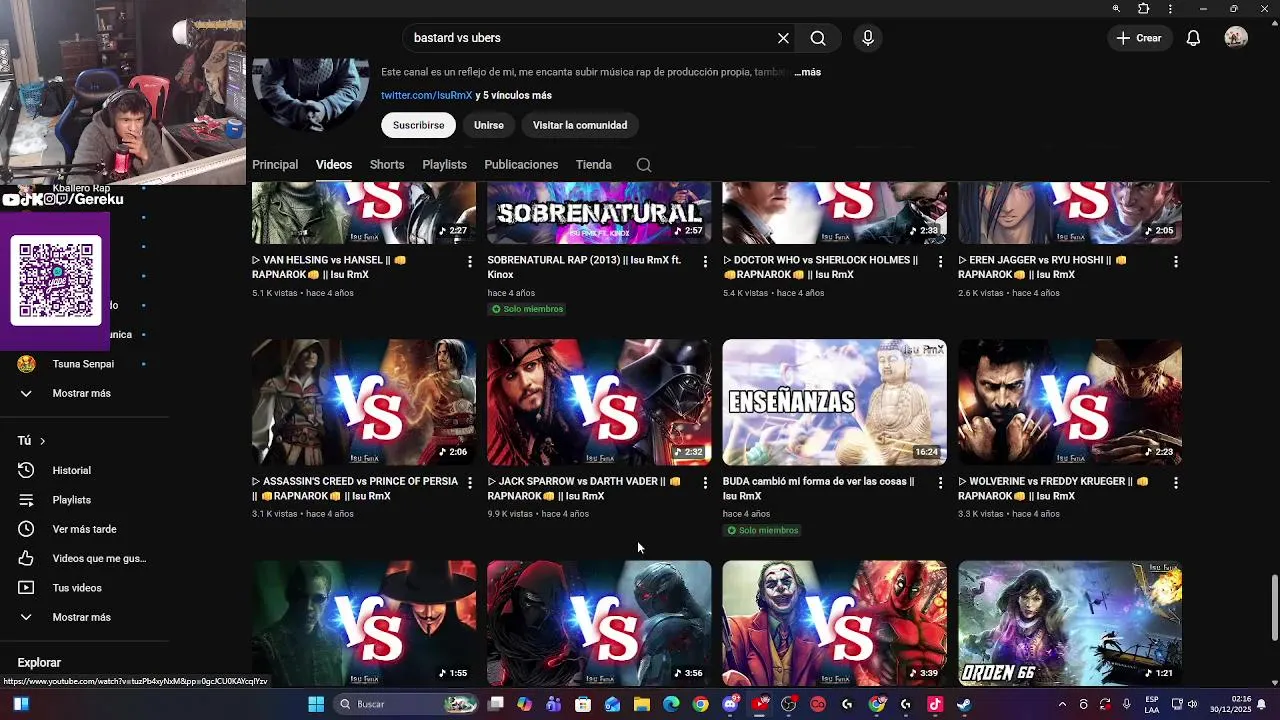Viewport: 1280px width, 720px height.
Task: Click the SOBRENATURAL RAP (2013) video title
Action: 584,267
